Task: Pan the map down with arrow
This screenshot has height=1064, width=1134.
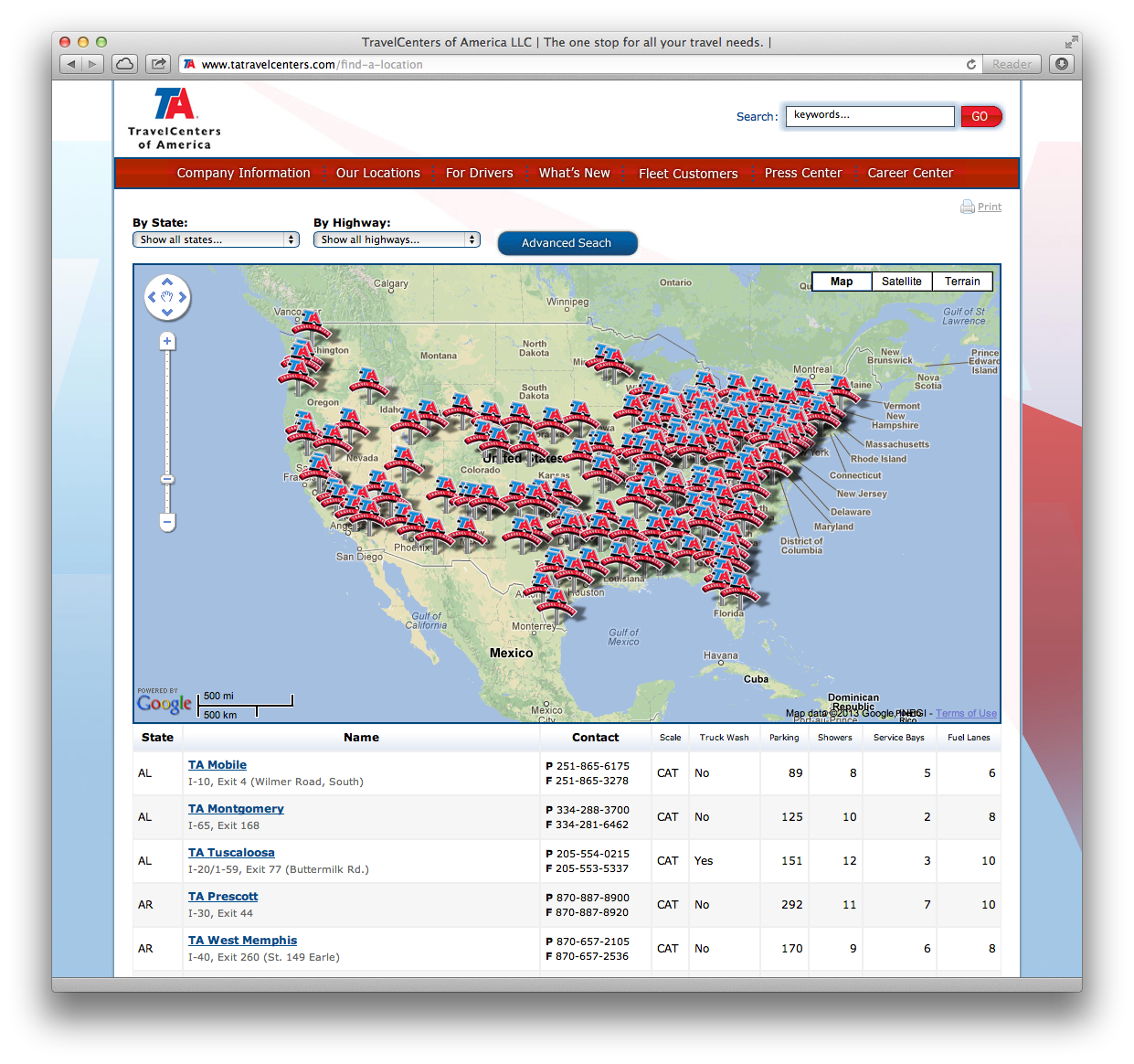Action: tap(167, 313)
